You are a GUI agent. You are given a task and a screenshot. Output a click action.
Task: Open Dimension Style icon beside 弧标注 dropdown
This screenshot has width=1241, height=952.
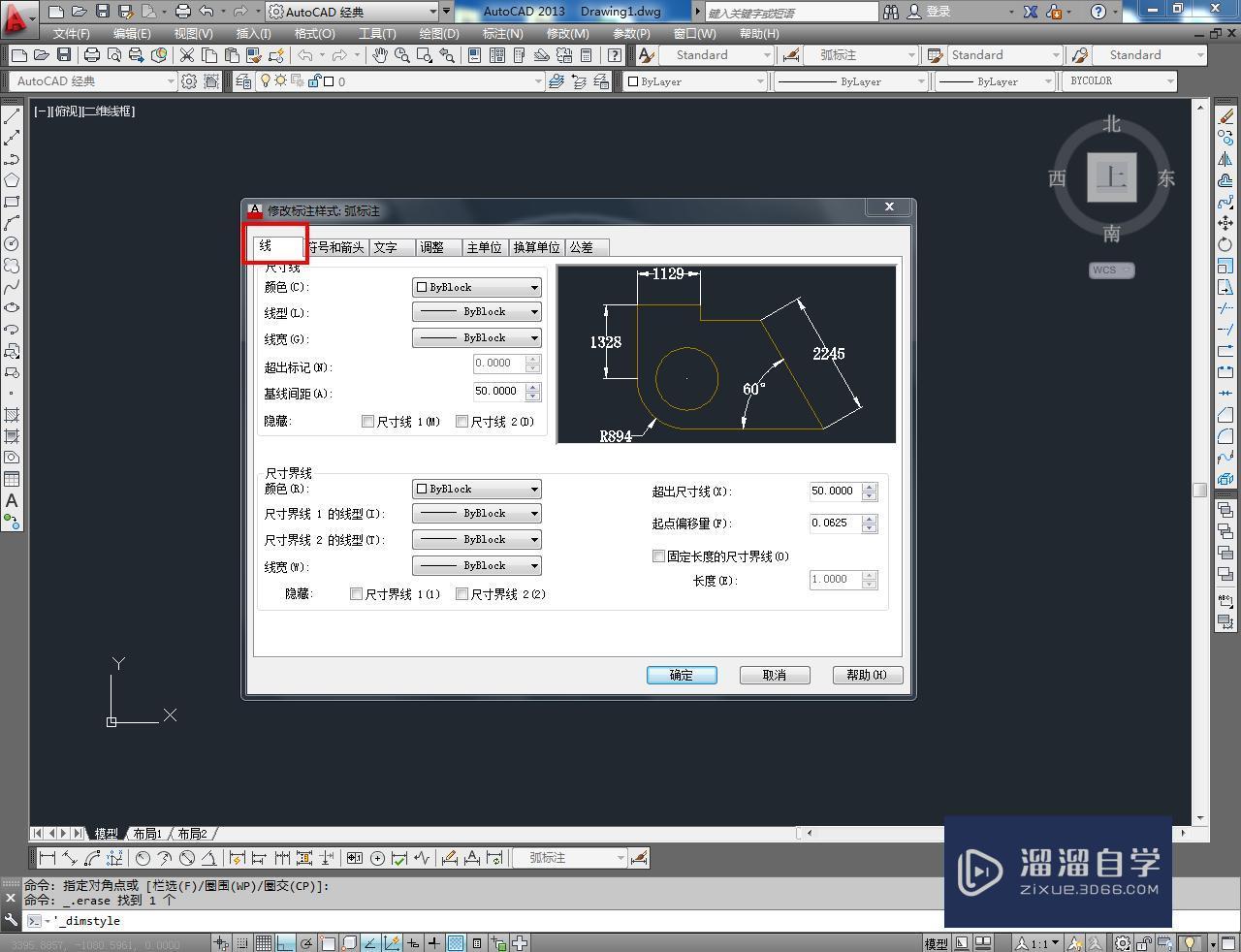pos(639,858)
